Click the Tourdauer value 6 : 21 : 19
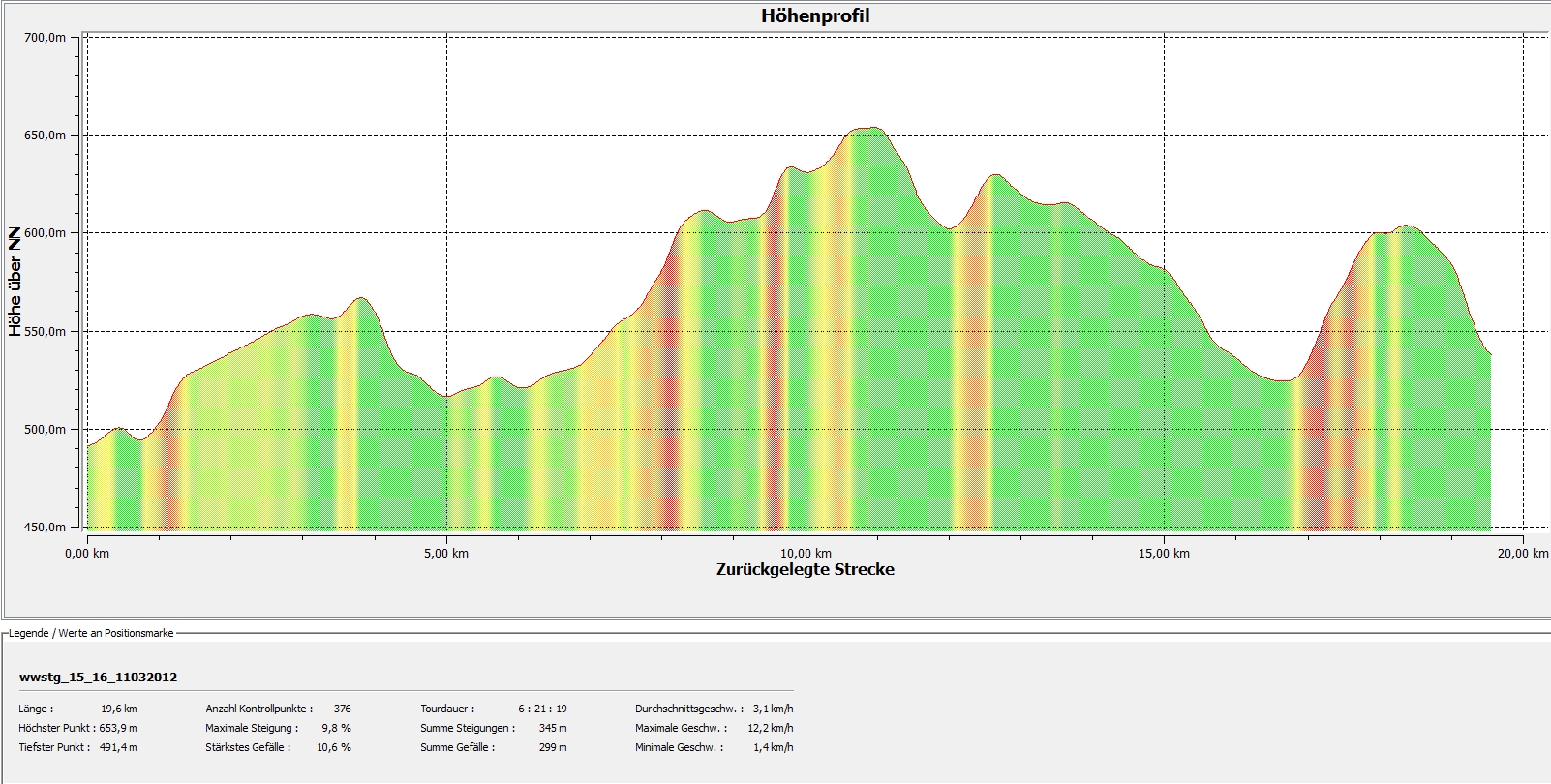Viewport: 1551px width, 784px height. 542,709
